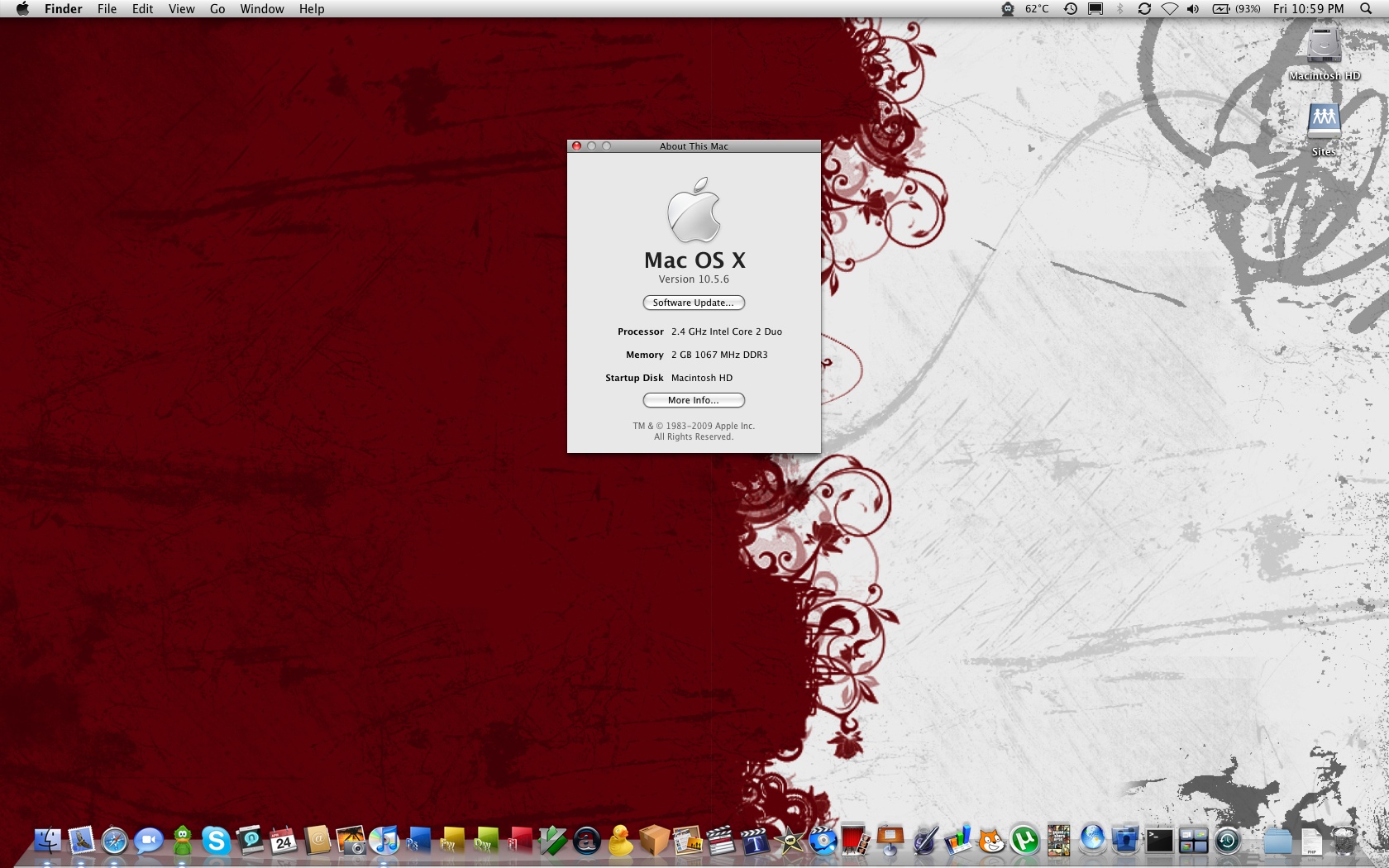The height and width of the screenshot is (868, 1389).
Task: Open Adium green duck icon
Action: pyautogui.click(x=183, y=841)
